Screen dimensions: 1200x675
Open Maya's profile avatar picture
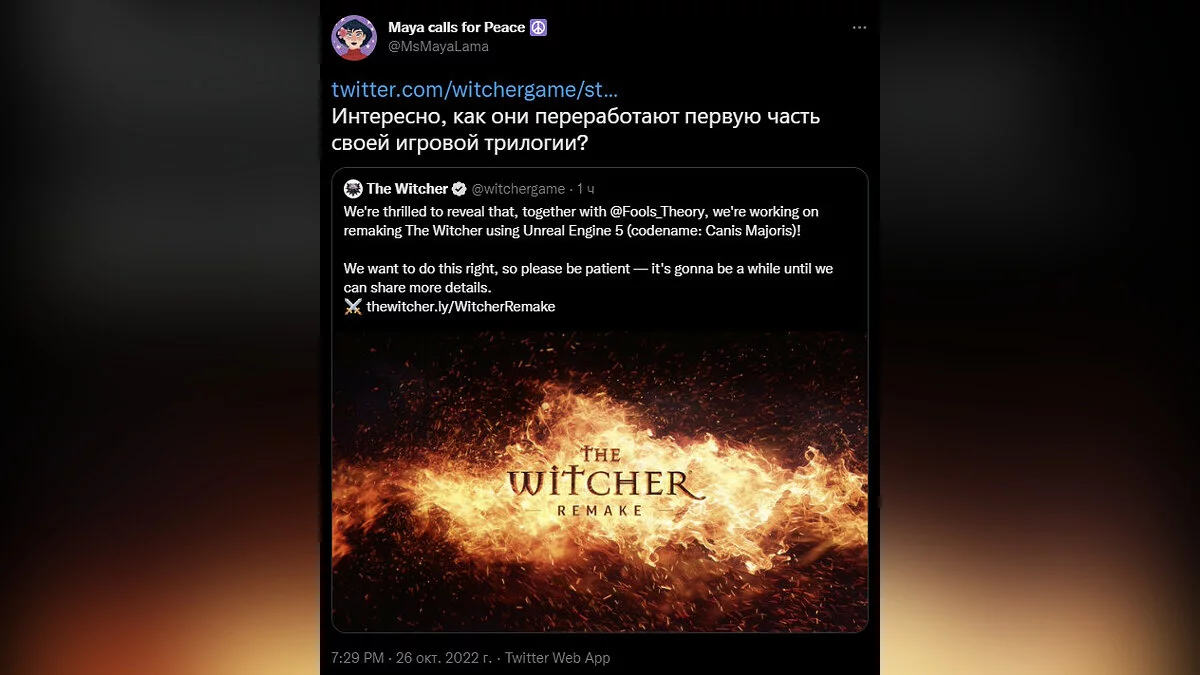click(354, 38)
